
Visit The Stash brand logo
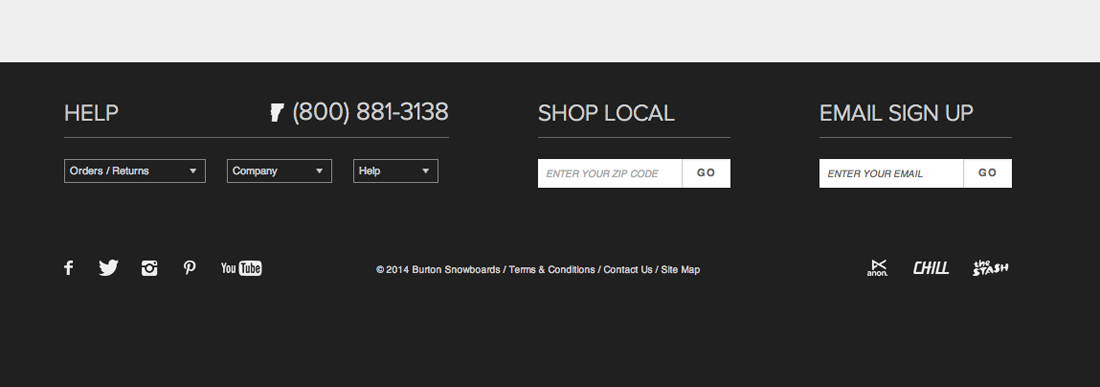(x=991, y=268)
